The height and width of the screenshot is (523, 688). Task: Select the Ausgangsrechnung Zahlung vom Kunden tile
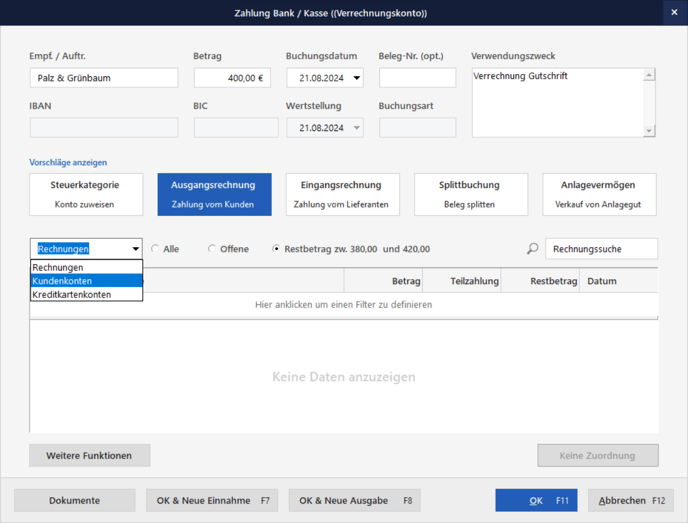214,194
